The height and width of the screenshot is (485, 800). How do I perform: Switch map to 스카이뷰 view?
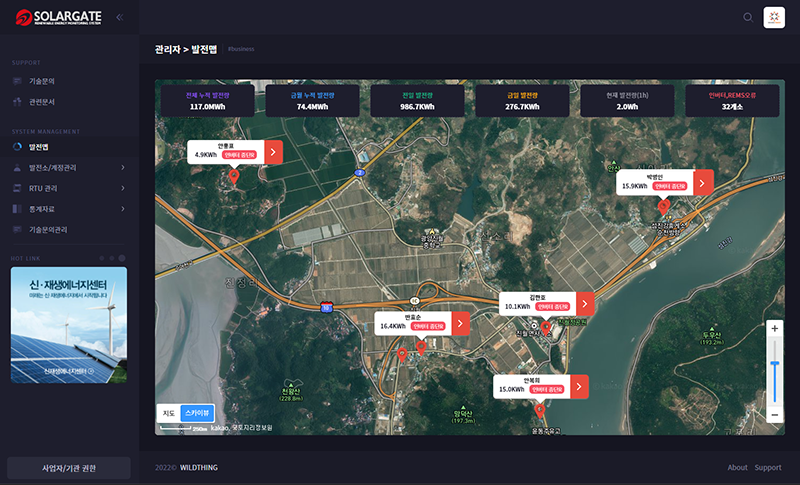pos(197,412)
